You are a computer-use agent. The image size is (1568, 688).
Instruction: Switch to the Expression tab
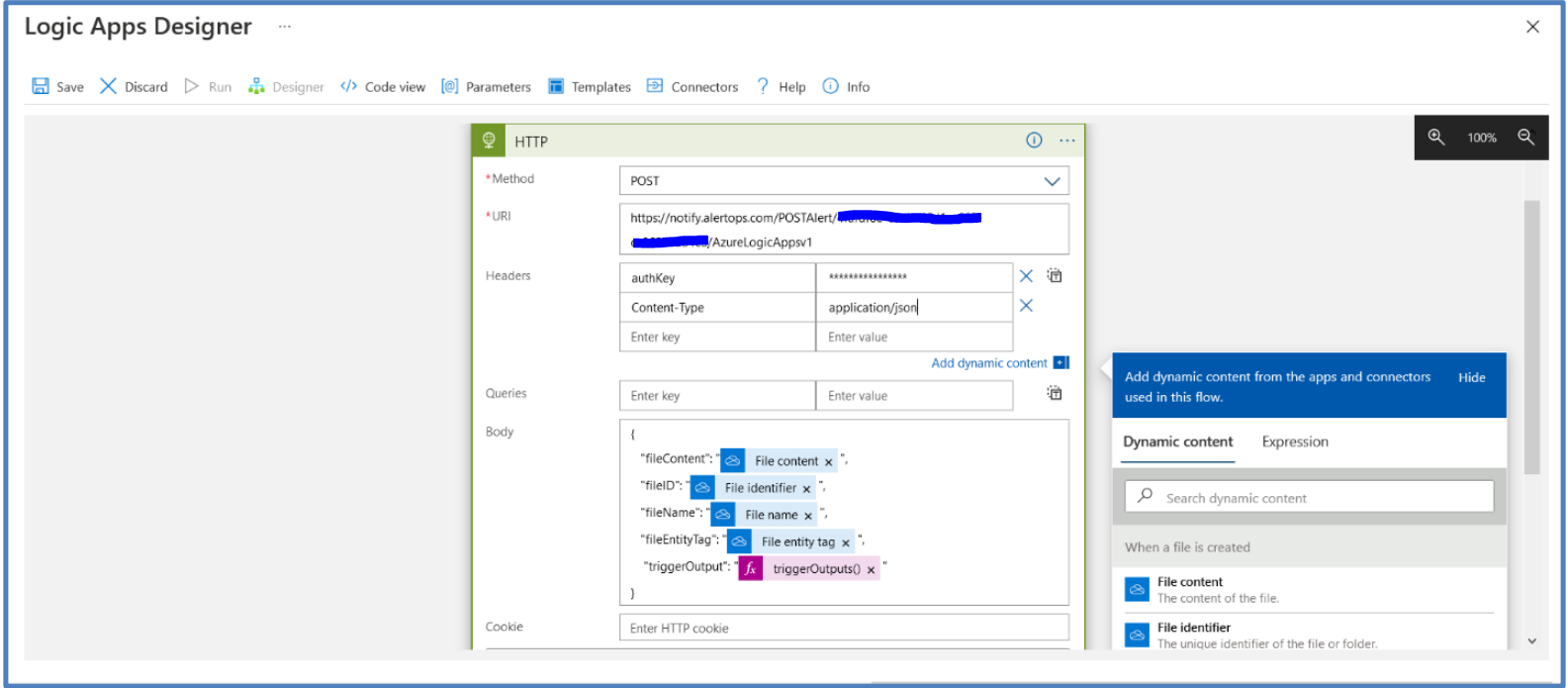[x=1295, y=442]
